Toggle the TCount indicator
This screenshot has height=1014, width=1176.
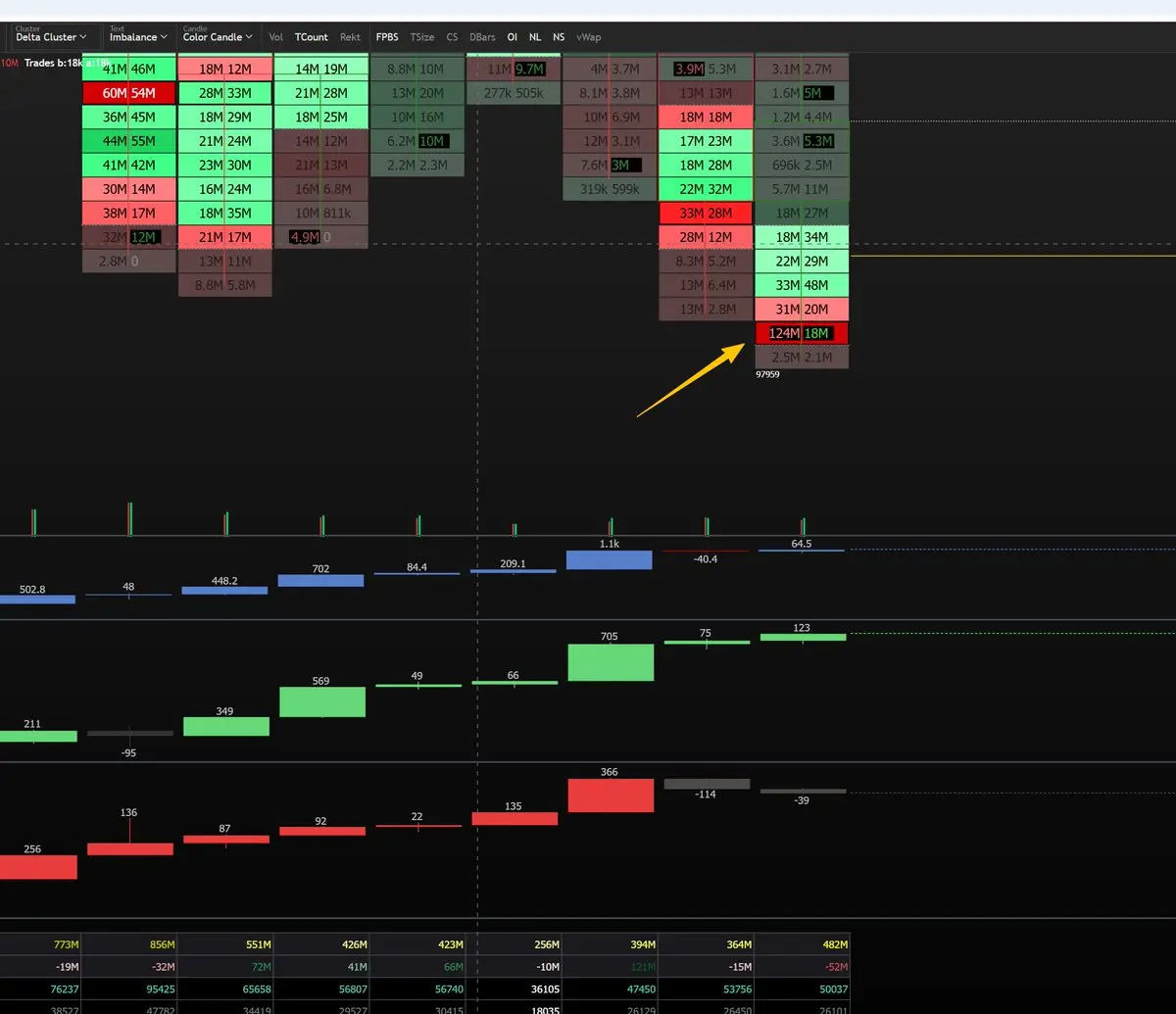coord(312,37)
